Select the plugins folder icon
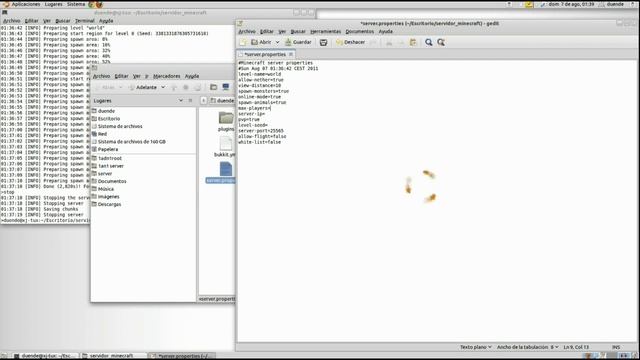Image resolution: width=640 pixels, height=360 pixels. [226, 118]
